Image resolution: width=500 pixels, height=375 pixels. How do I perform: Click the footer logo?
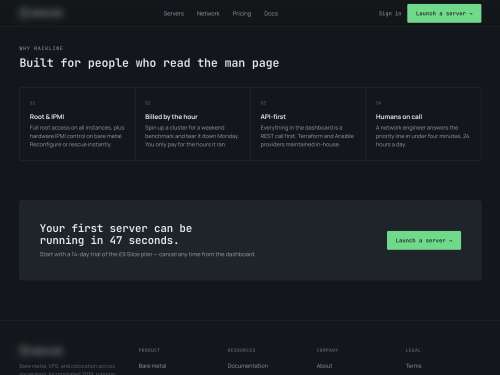pyautogui.click(x=41, y=350)
